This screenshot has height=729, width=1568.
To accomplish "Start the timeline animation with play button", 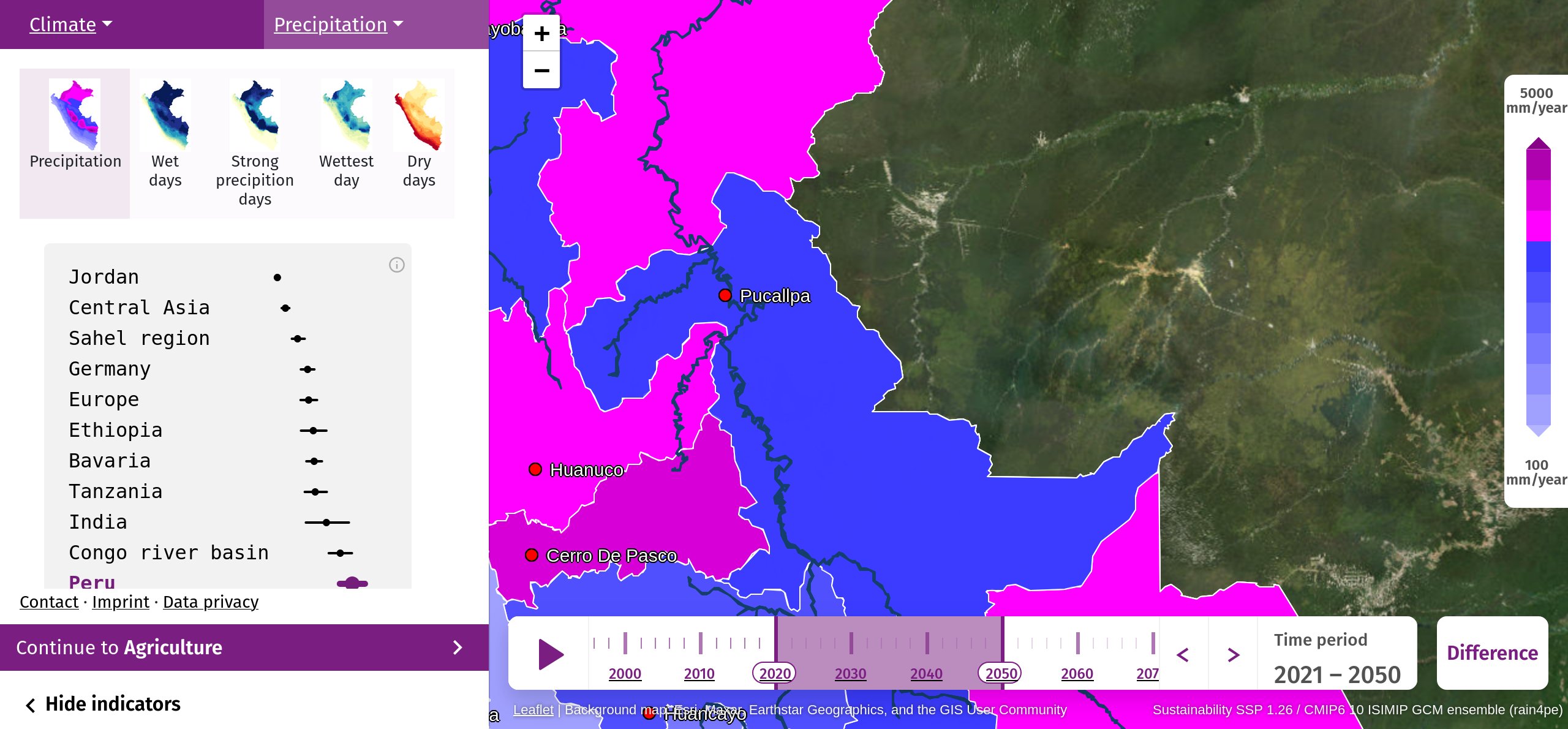I will click(551, 654).
